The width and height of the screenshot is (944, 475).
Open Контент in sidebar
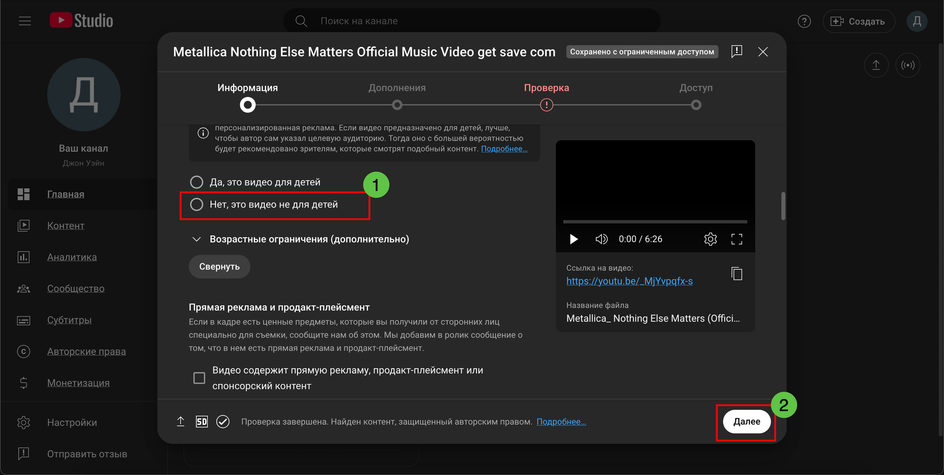66,225
